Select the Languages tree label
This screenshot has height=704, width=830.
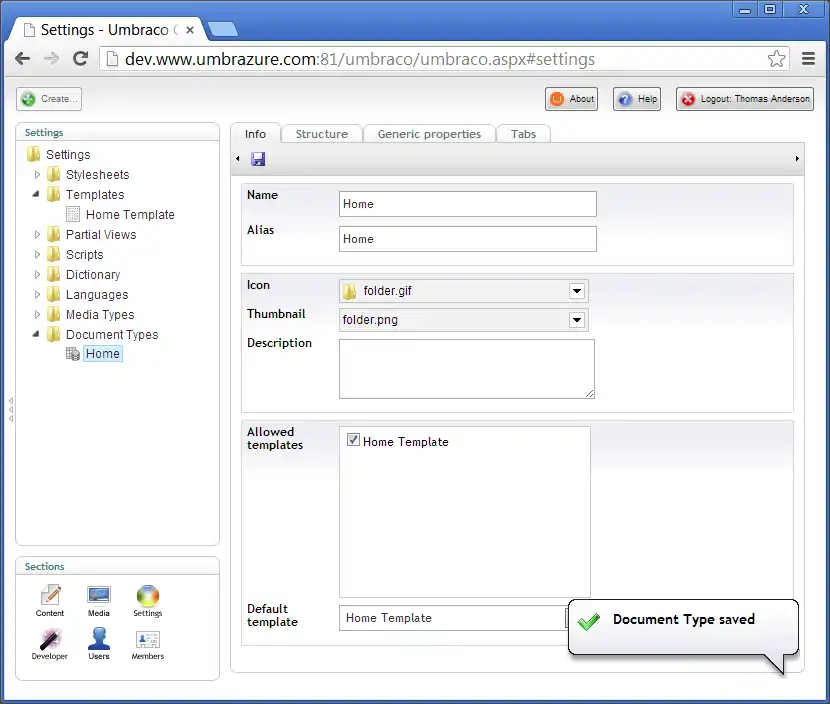[x=97, y=294]
